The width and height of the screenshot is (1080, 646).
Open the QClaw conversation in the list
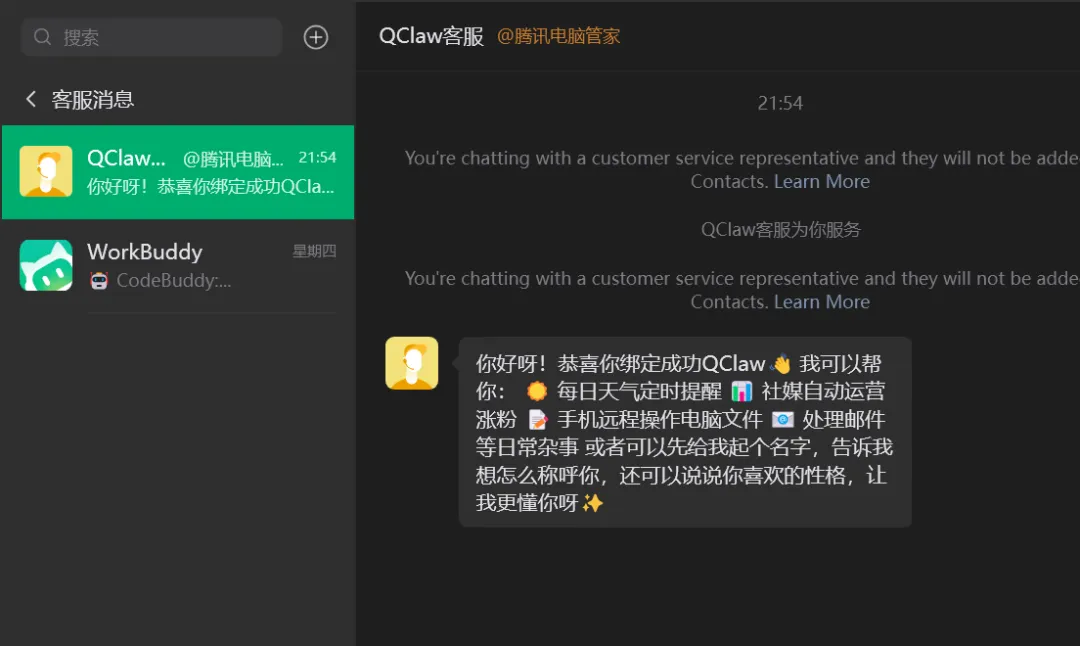coord(178,172)
